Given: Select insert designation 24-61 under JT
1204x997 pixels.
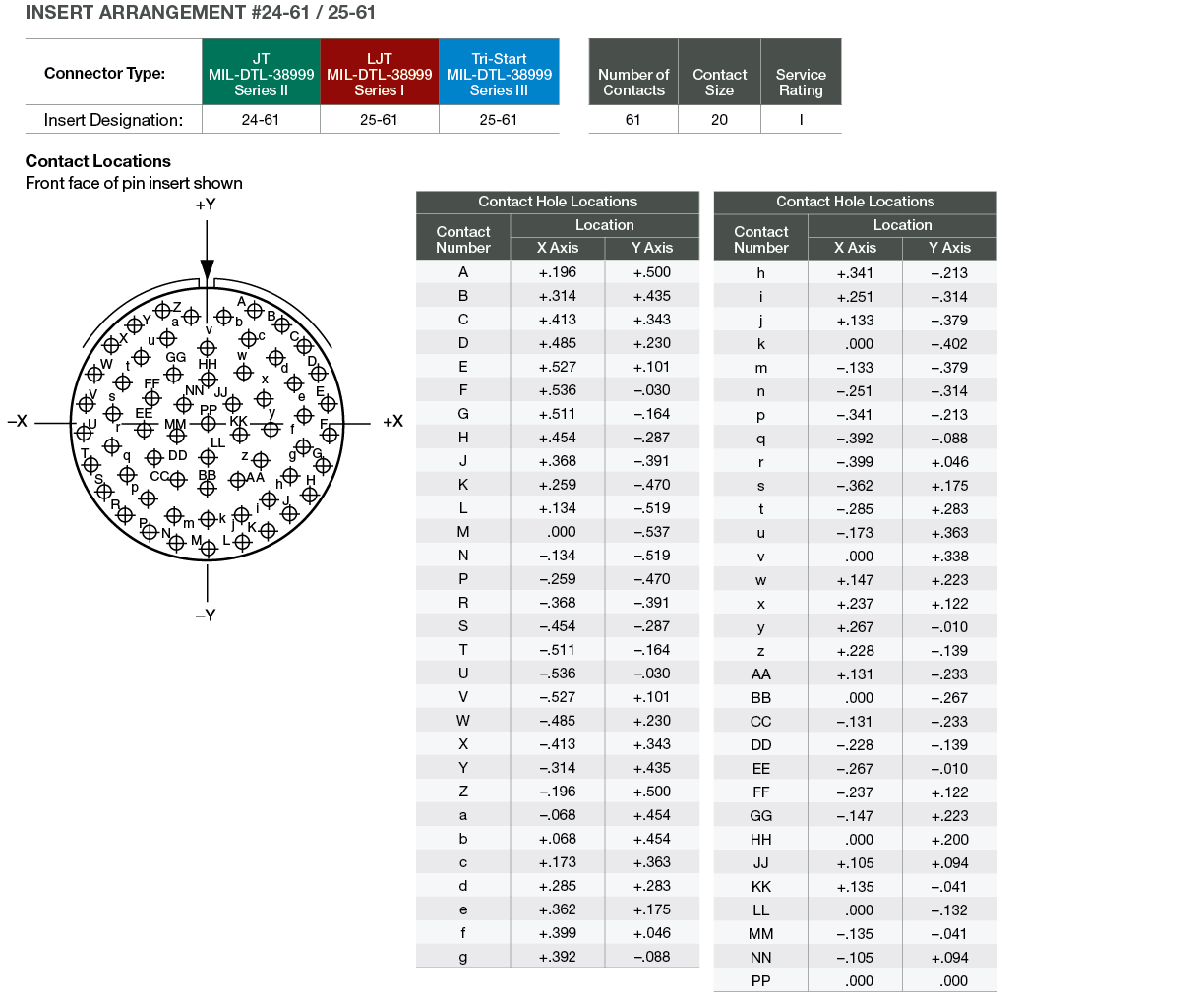Looking at the screenshot, I should [x=261, y=120].
